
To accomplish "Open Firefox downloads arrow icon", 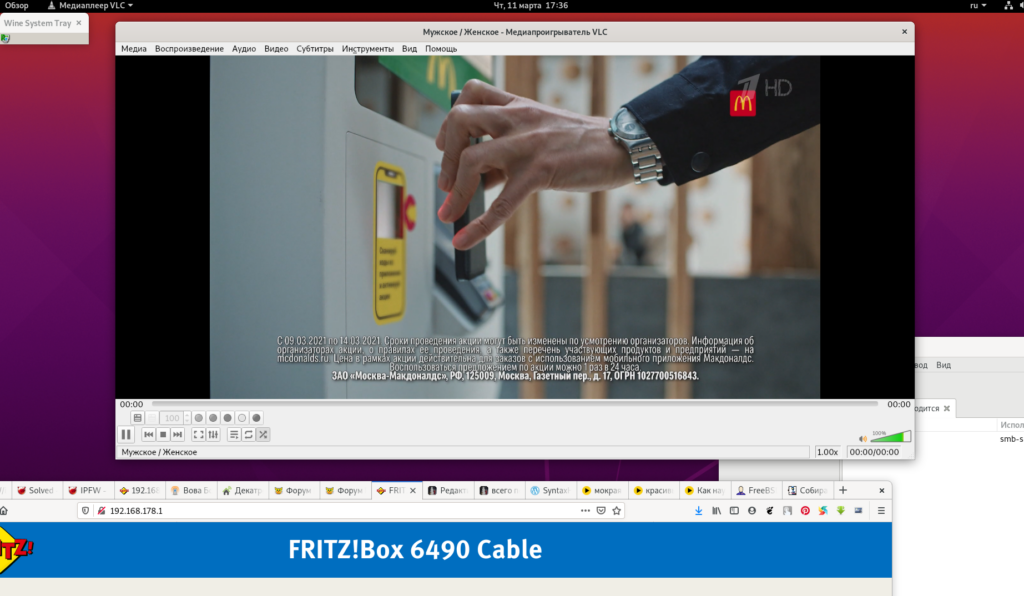I will pos(699,510).
